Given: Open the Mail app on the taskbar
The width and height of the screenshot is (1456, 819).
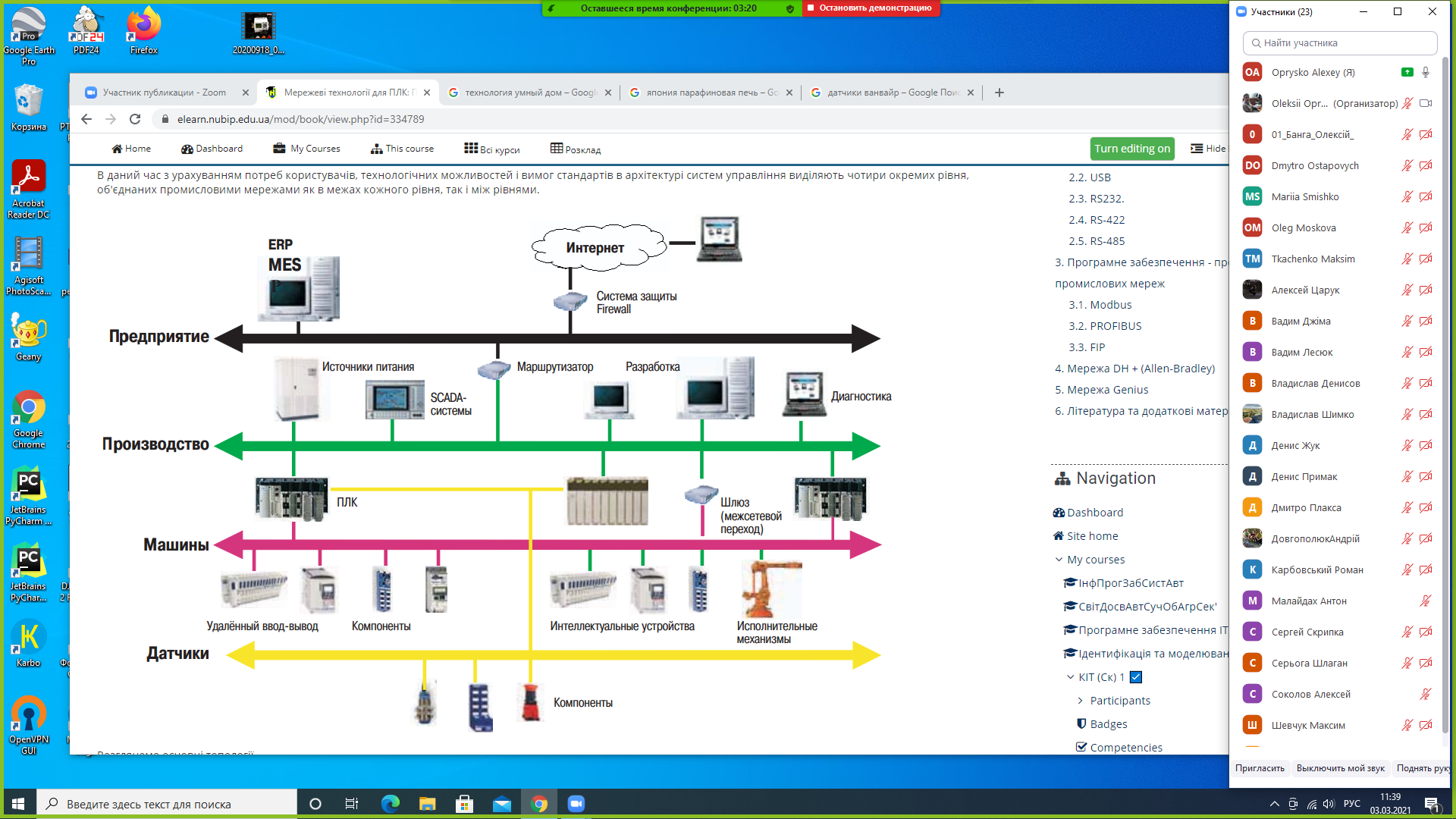Looking at the screenshot, I should pos(501,804).
